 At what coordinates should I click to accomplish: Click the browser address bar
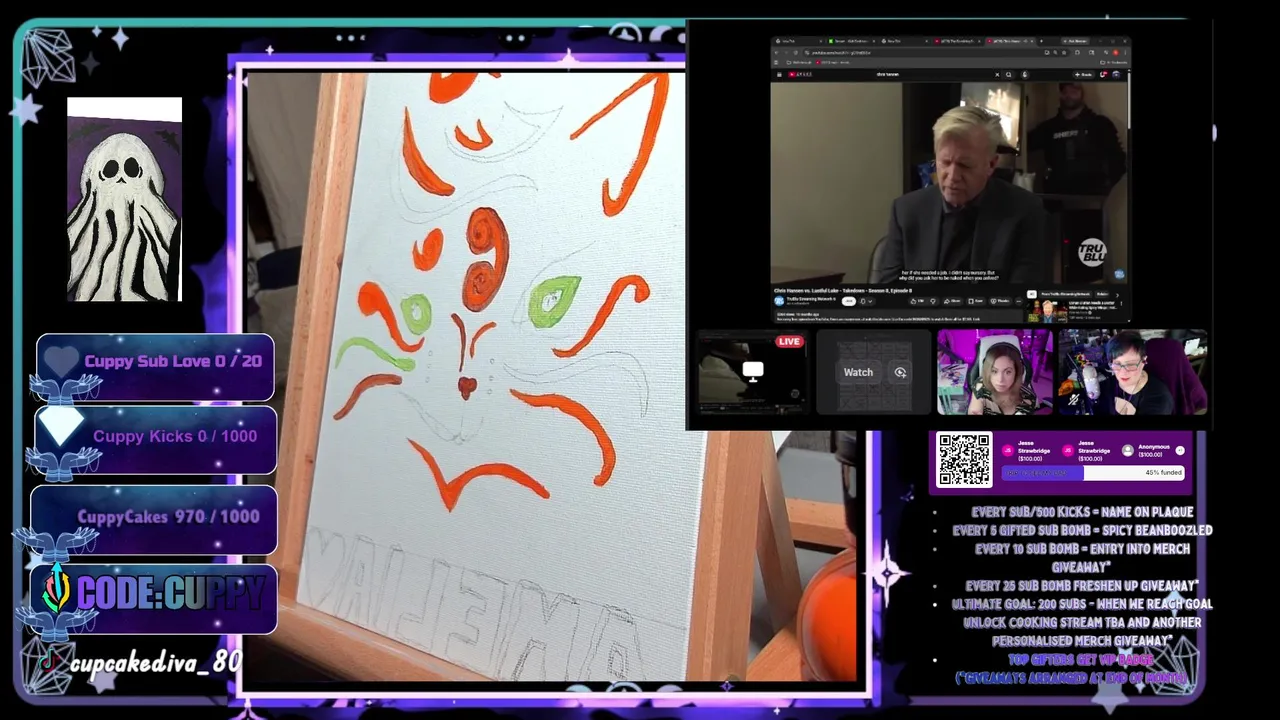936,53
